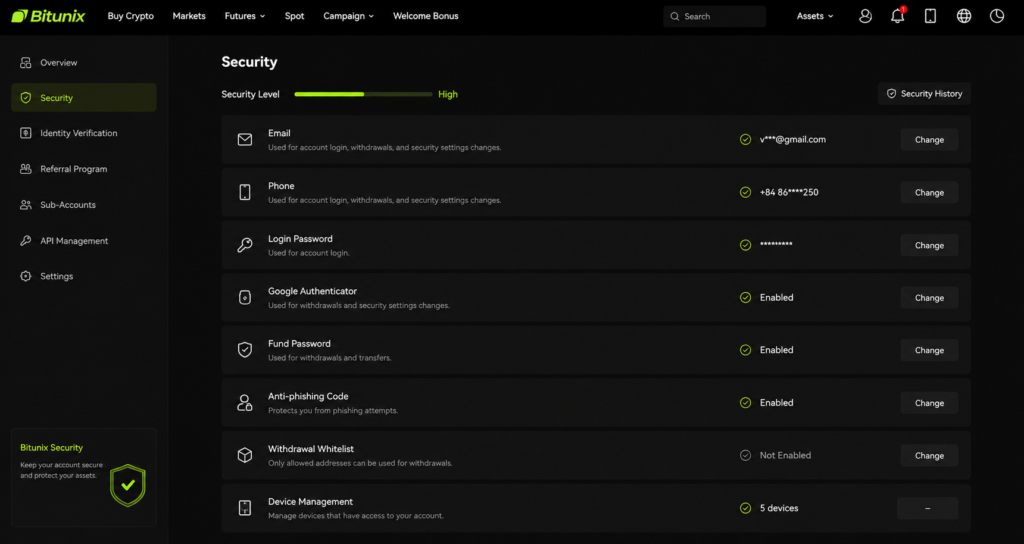Click the Fund Password enabled check mark
Screen dimensions: 1024x544
point(745,350)
